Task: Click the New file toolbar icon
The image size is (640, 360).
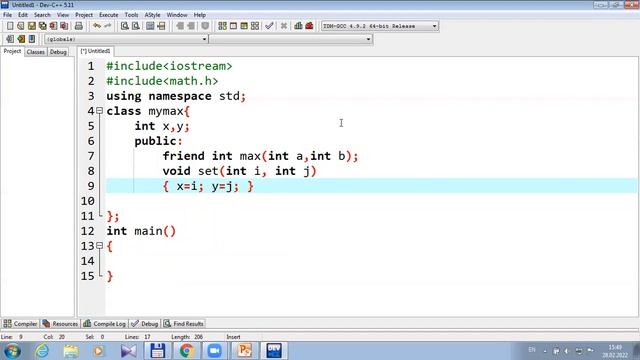Action: pyautogui.click(x=10, y=26)
